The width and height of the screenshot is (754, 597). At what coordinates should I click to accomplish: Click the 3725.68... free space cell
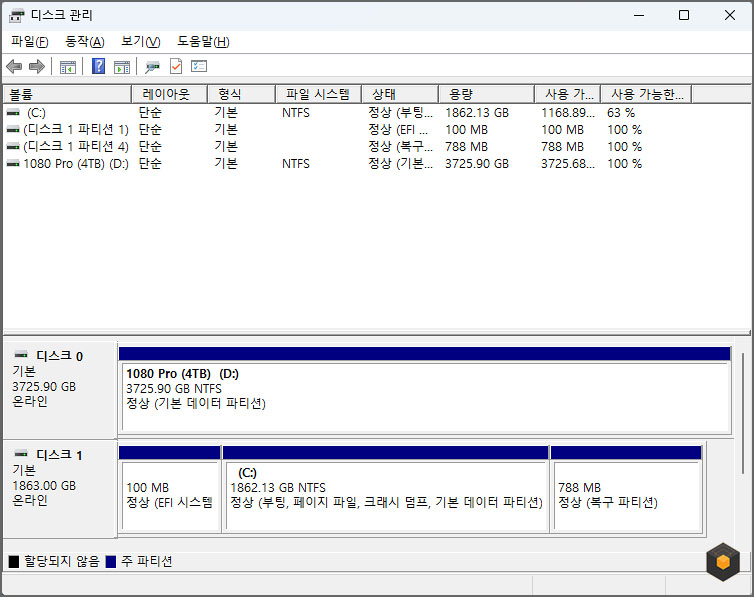pos(568,164)
